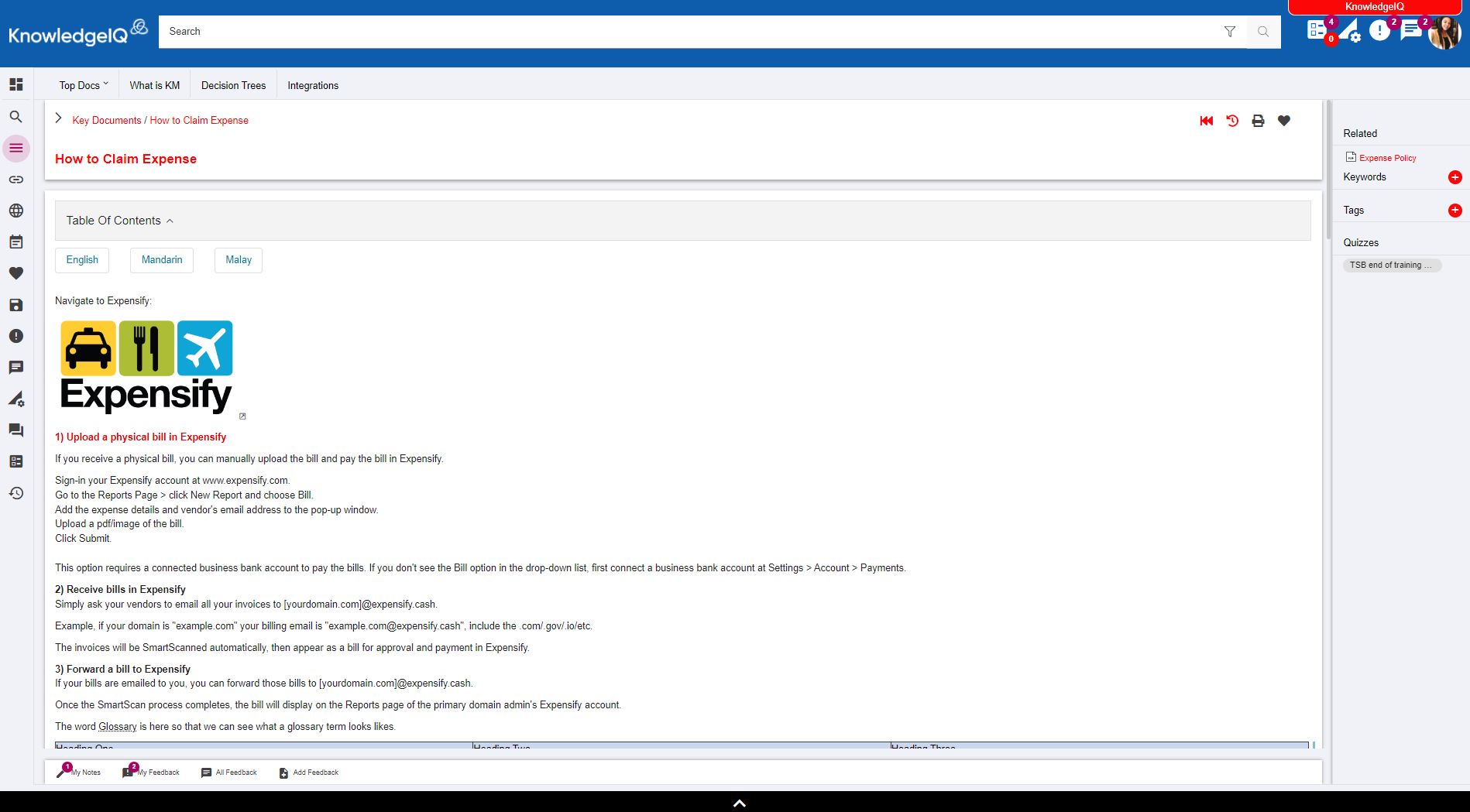
Task: Open the filter icon in the search bar
Action: 1230,32
